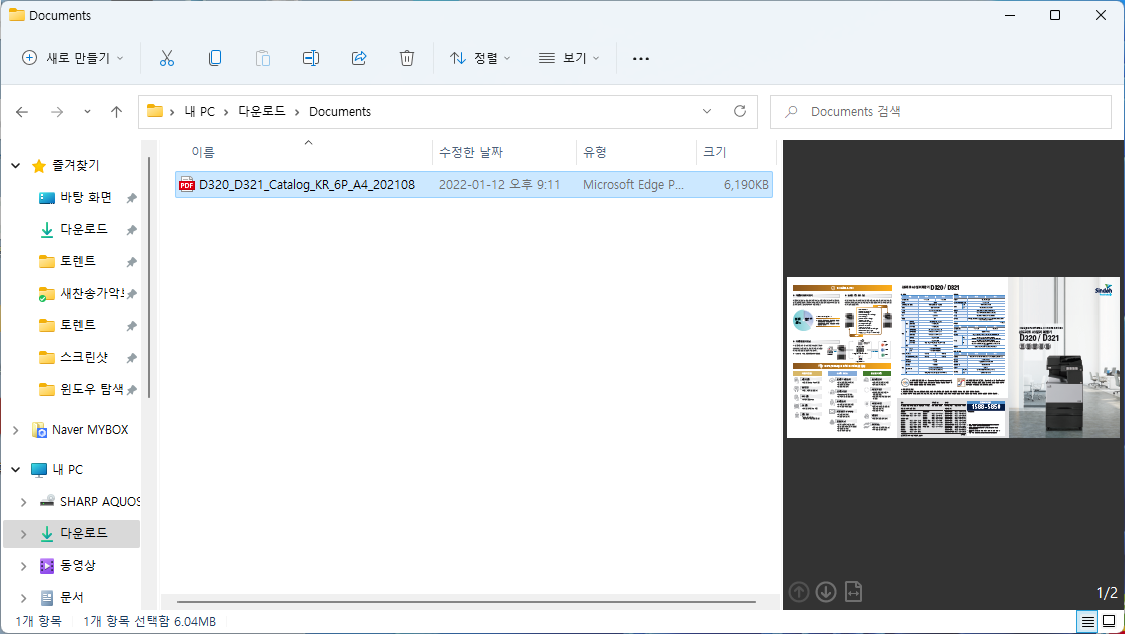Click the Microsoft Edge P... type cell
This screenshot has width=1125, height=634.
633,184
